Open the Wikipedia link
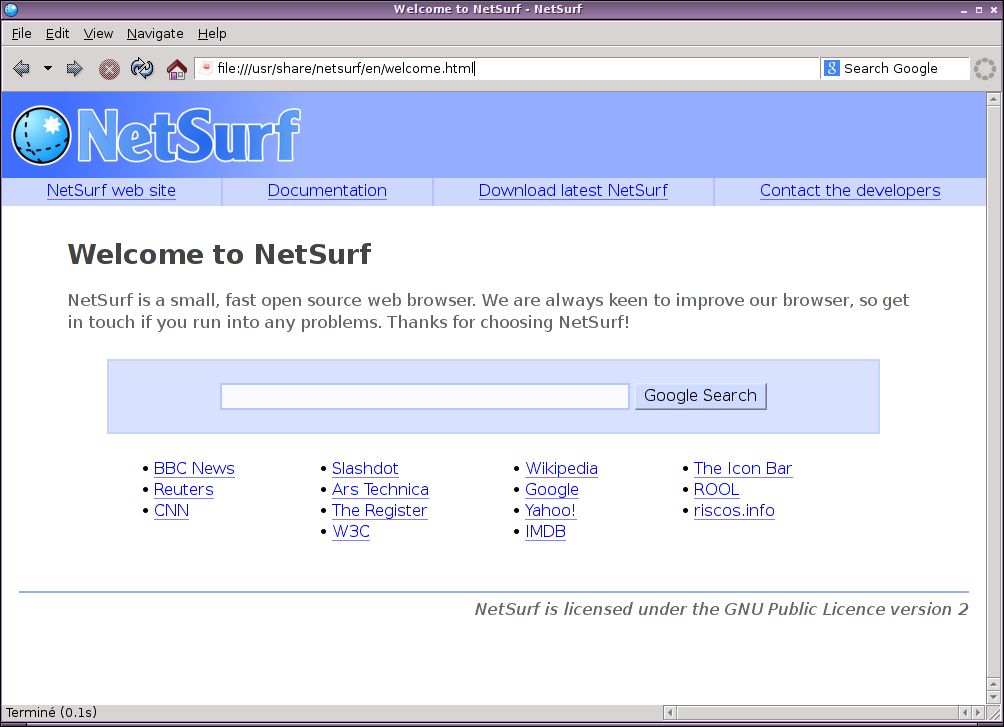This screenshot has width=1004, height=727. point(562,468)
